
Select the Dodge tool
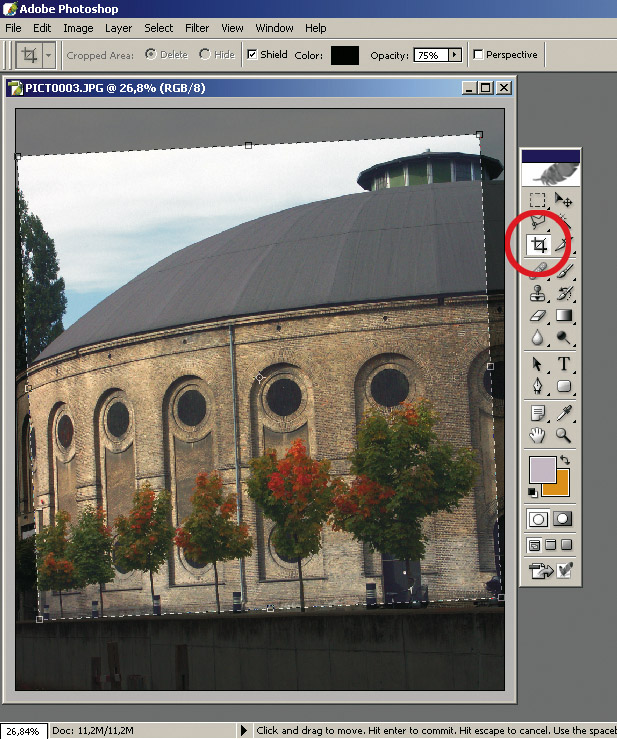pos(564,337)
